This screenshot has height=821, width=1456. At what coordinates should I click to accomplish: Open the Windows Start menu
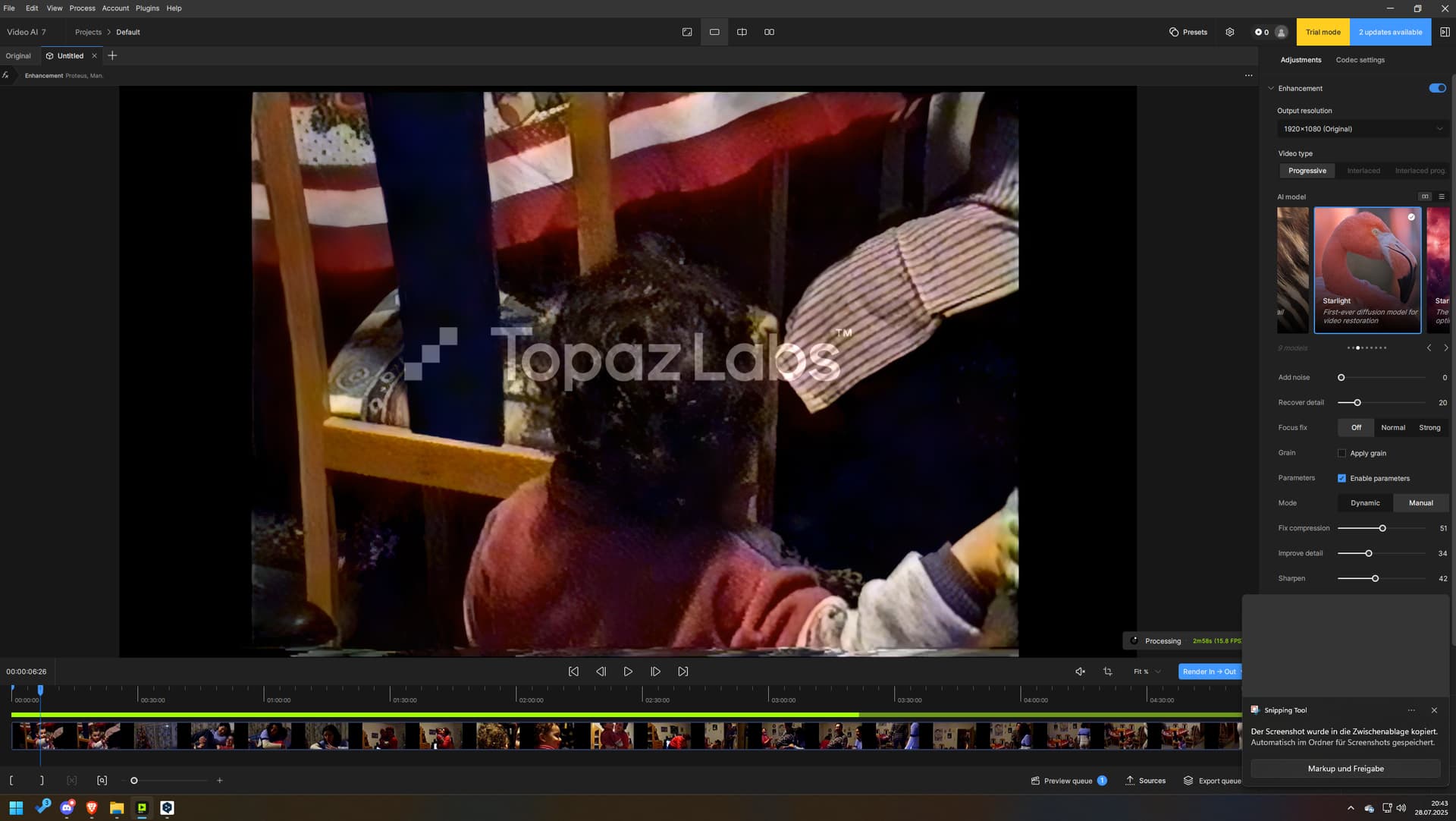16,808
